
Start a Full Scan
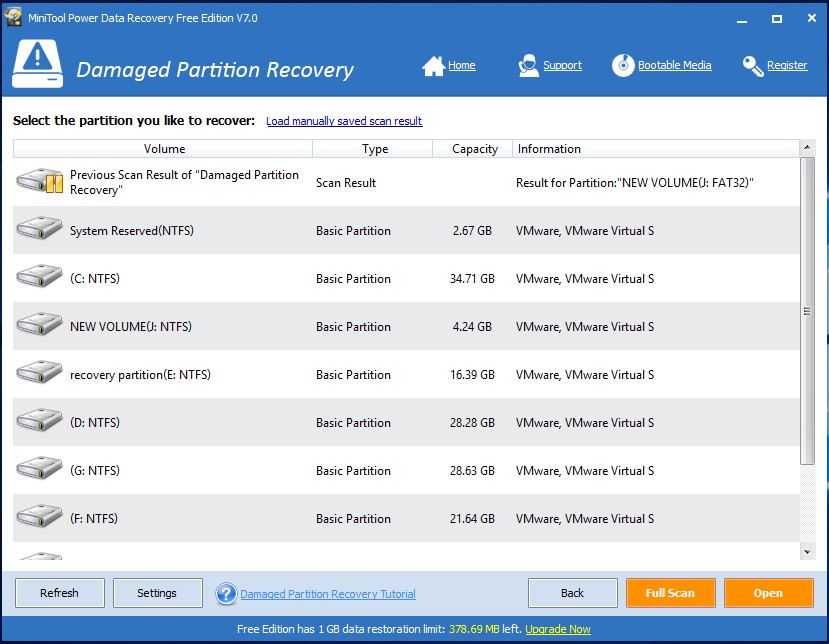tap(670, 593)
